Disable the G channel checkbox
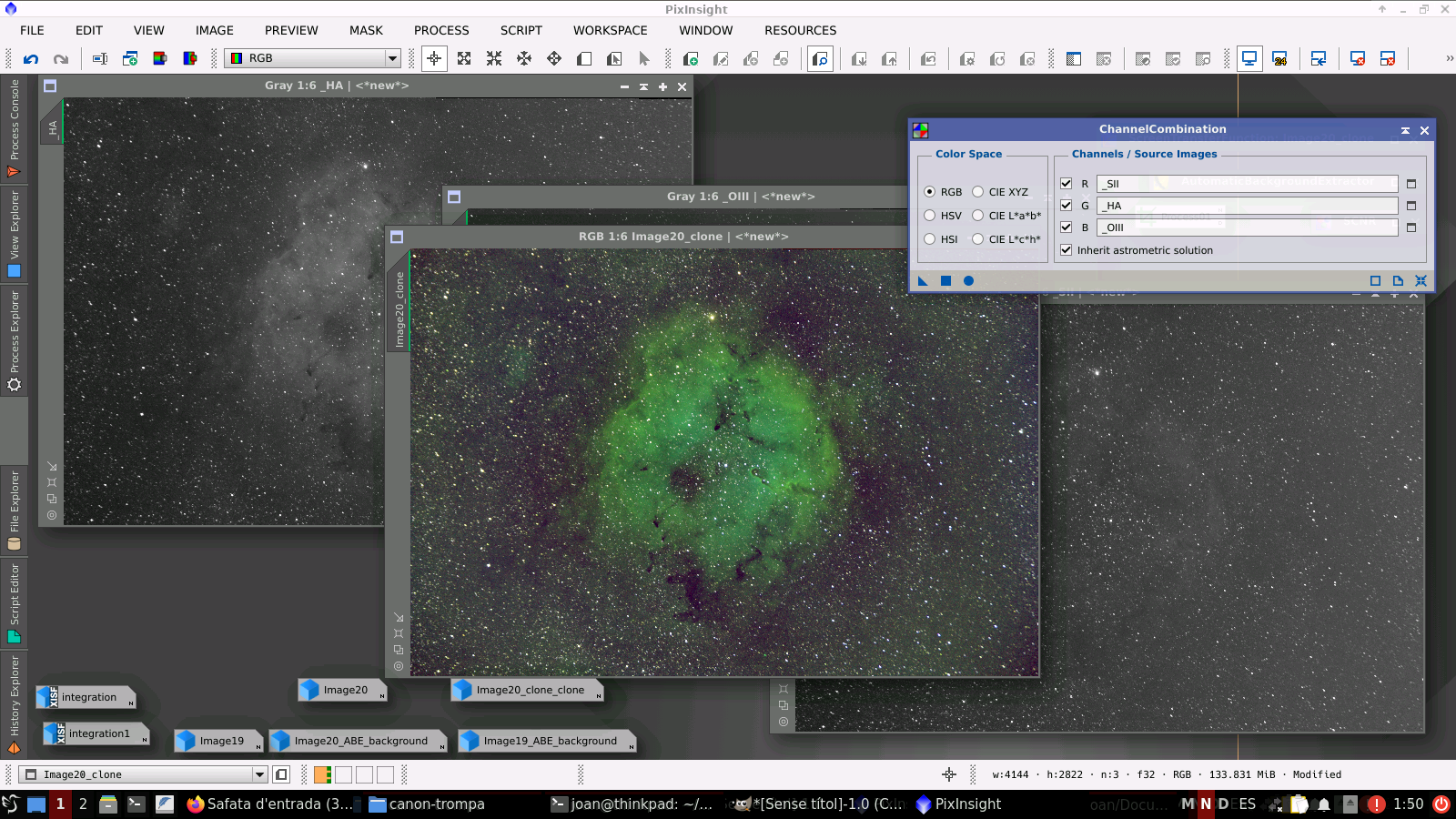 1067,206
